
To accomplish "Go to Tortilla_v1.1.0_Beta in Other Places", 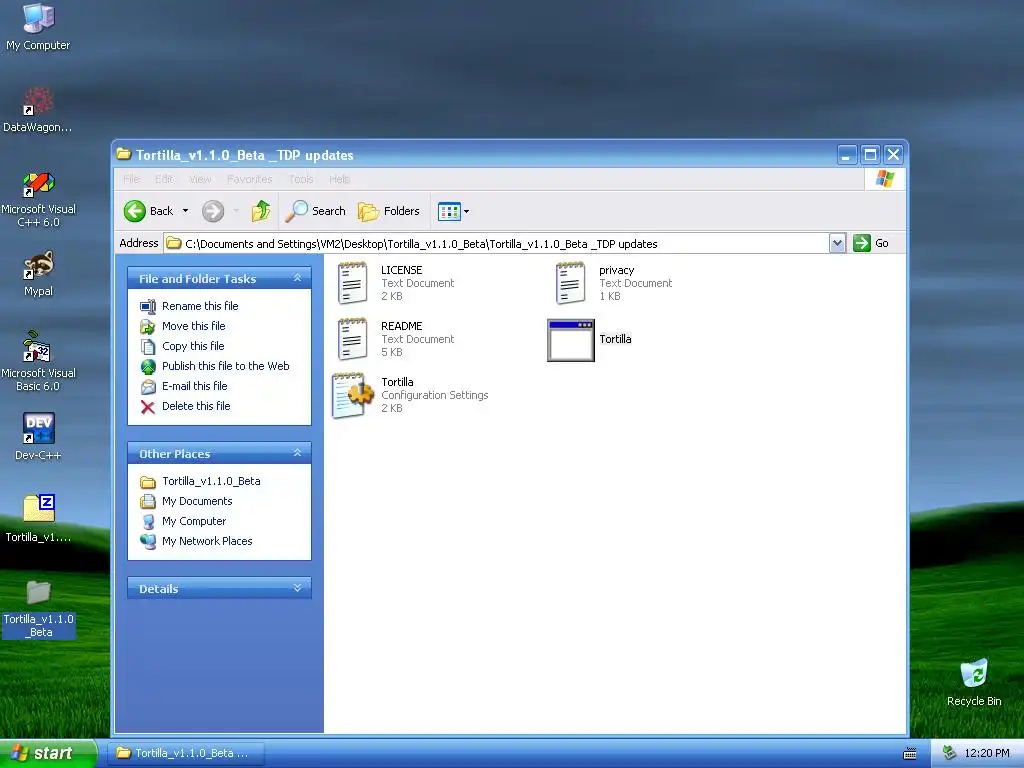I will 211,481.
